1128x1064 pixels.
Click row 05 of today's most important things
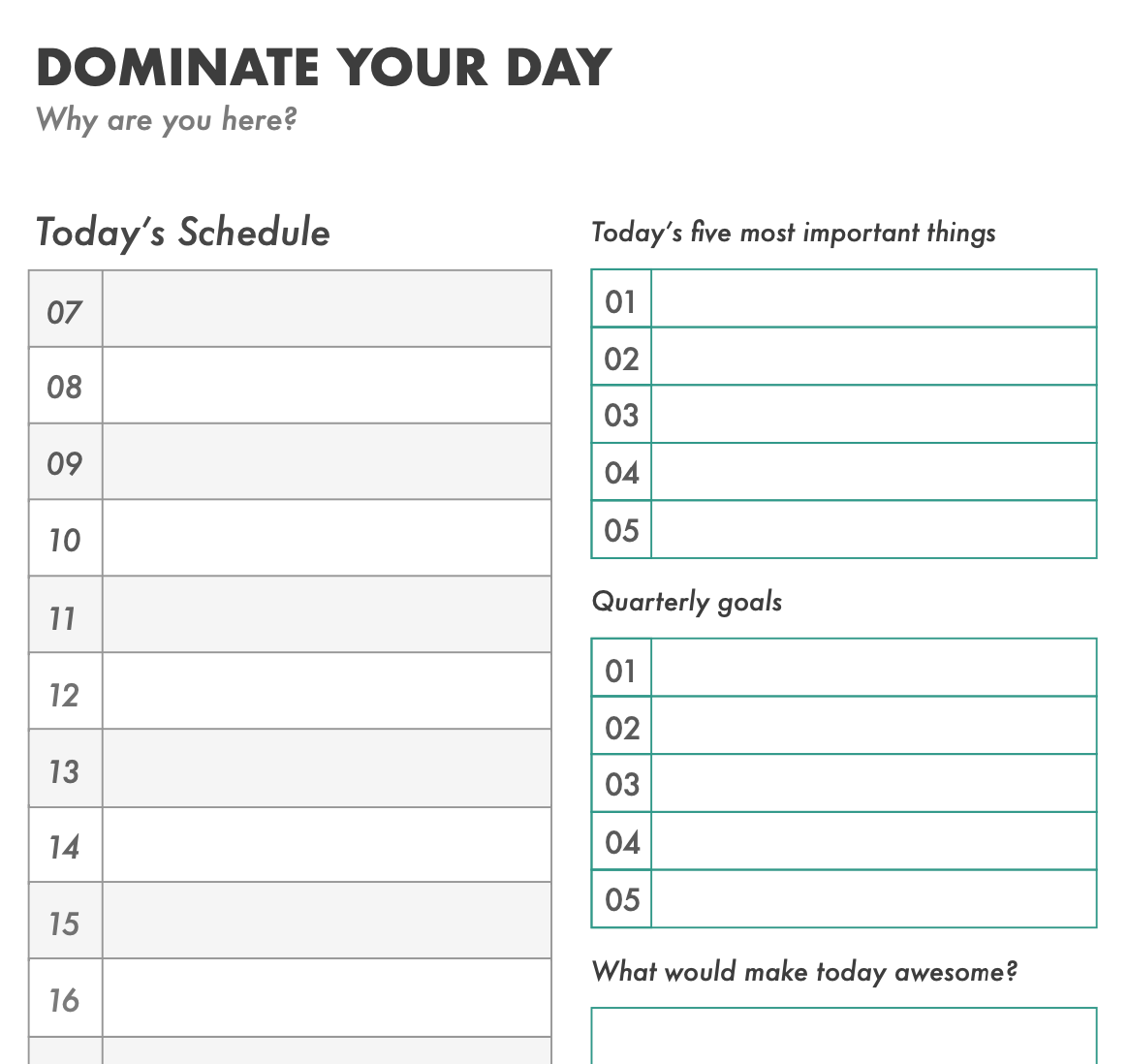873,530
